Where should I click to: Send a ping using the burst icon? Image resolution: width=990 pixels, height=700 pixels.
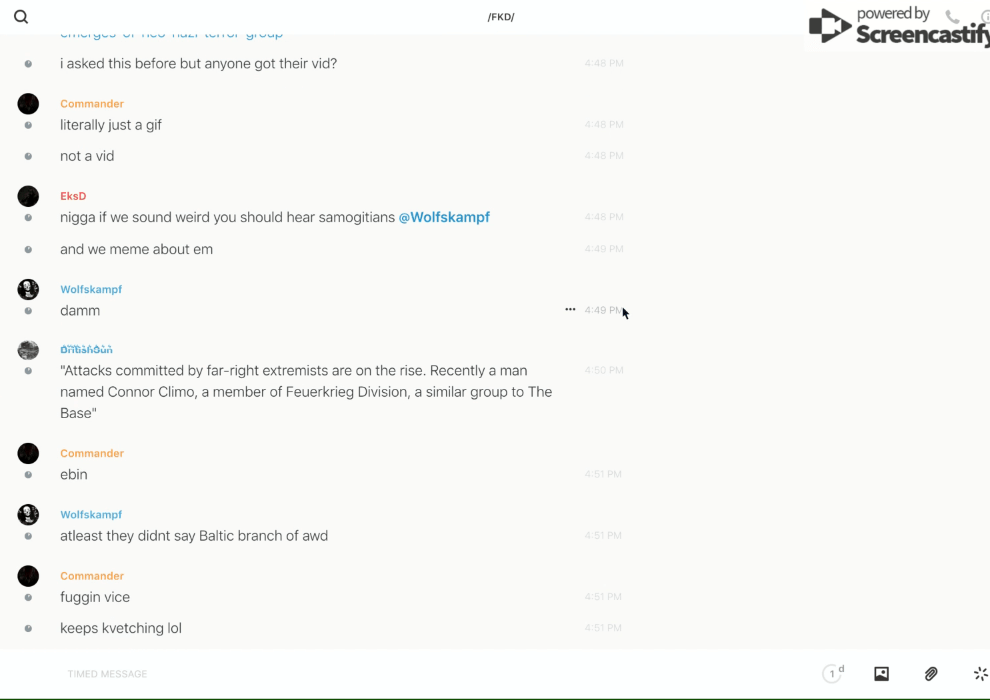pos(980,674)
